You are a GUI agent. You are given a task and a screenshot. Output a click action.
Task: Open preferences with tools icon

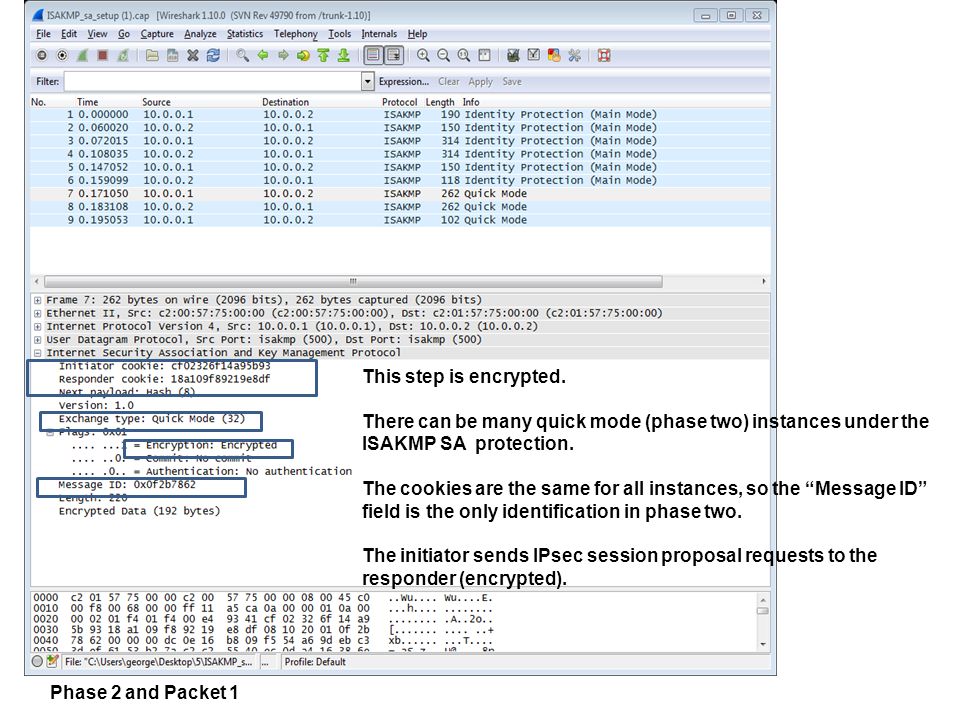(574, 56)
